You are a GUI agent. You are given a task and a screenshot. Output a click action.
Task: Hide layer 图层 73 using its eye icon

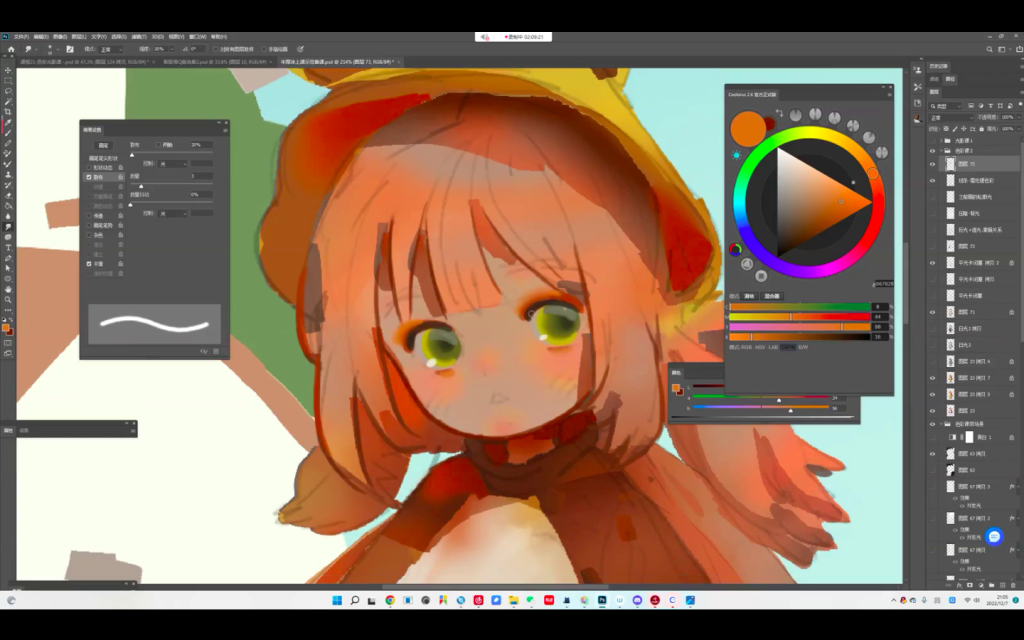tap(933, 163)
